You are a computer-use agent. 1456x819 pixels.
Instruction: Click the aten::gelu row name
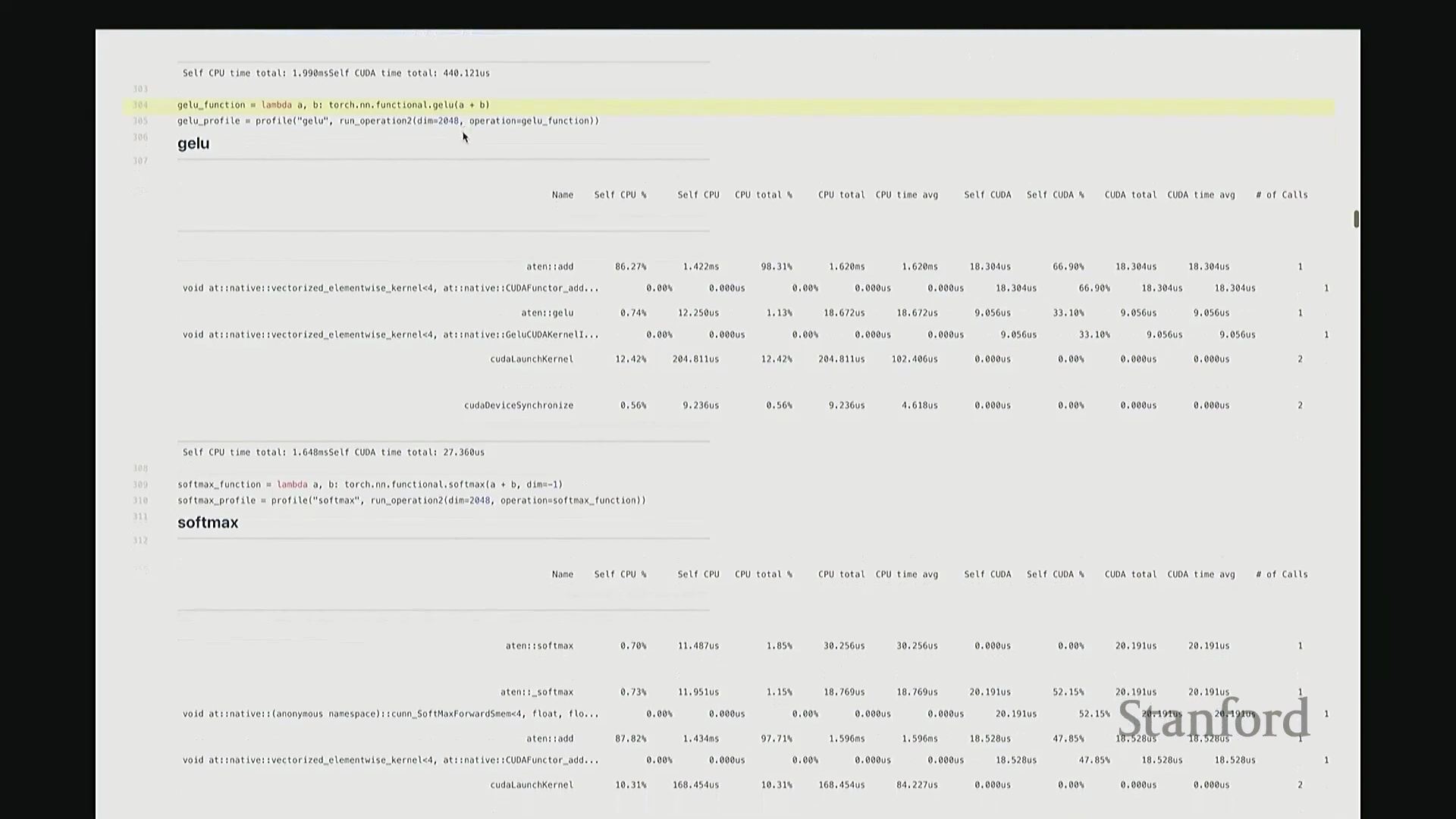[x=547, y=313]
